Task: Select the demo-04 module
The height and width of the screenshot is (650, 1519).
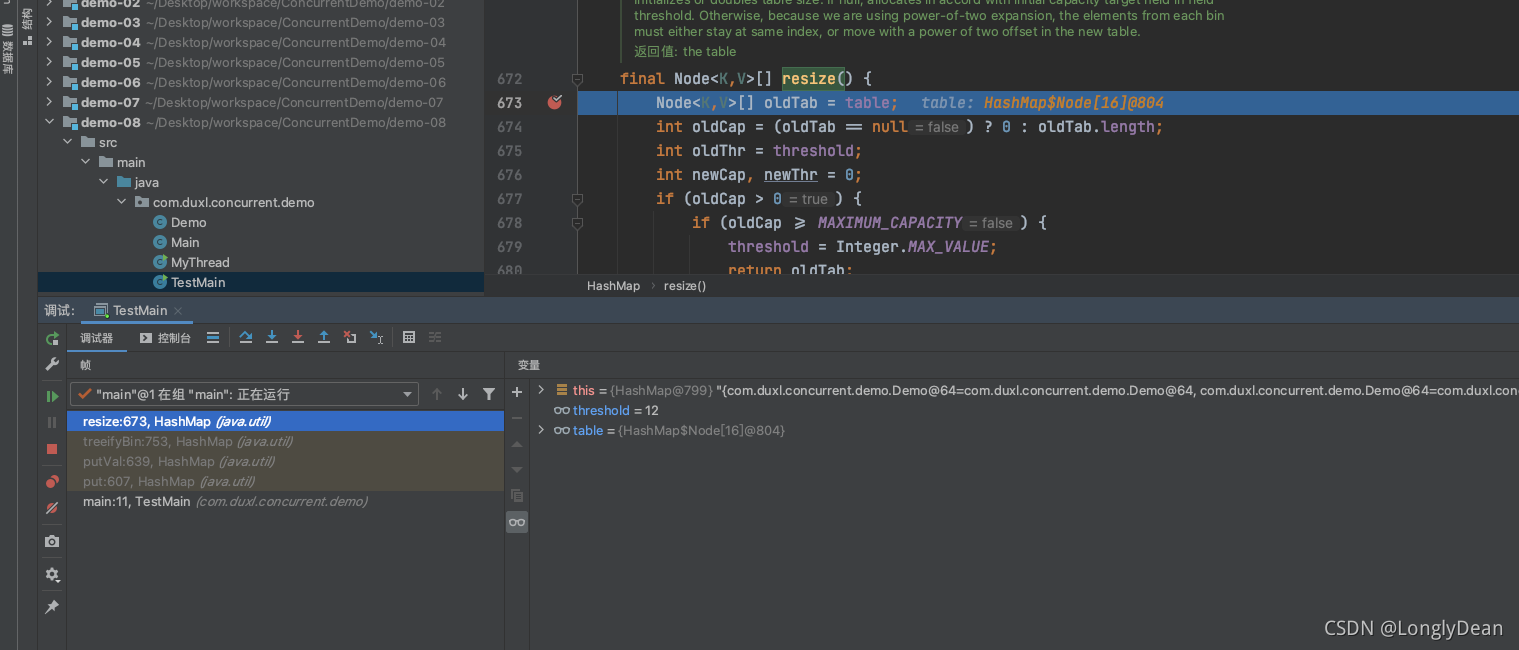Action: [x=262, y=42]
